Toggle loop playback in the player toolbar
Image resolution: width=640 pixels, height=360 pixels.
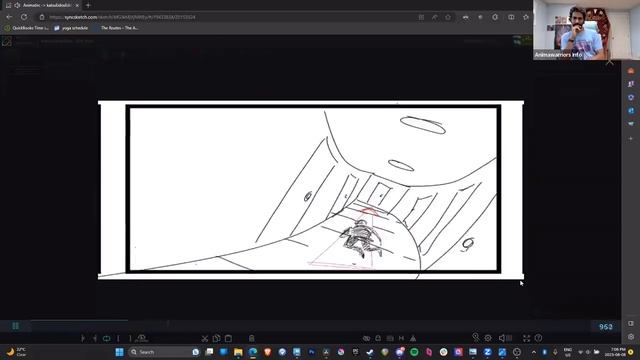point(107,338)
